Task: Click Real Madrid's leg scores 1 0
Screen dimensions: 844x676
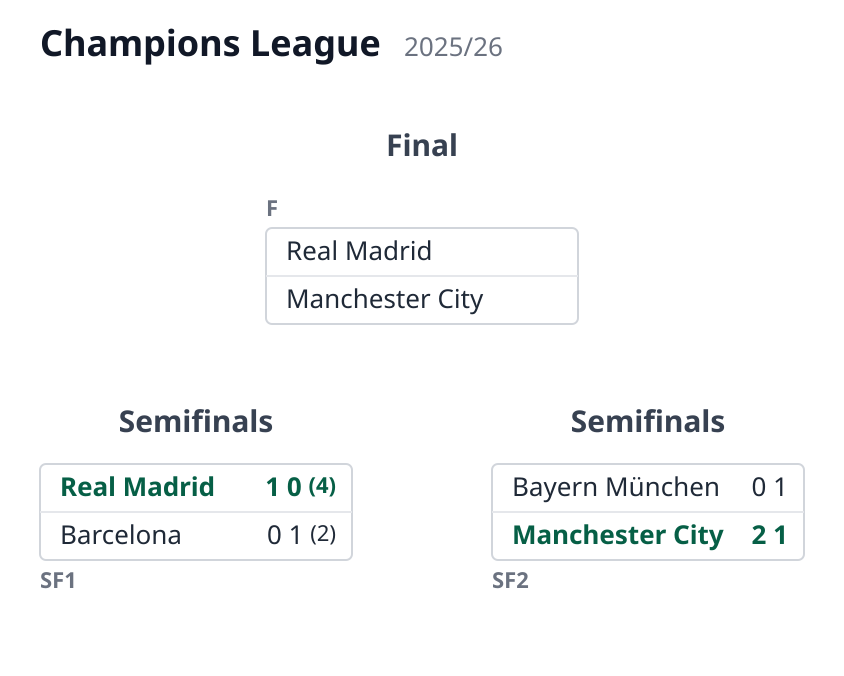Action: (284, 487)
